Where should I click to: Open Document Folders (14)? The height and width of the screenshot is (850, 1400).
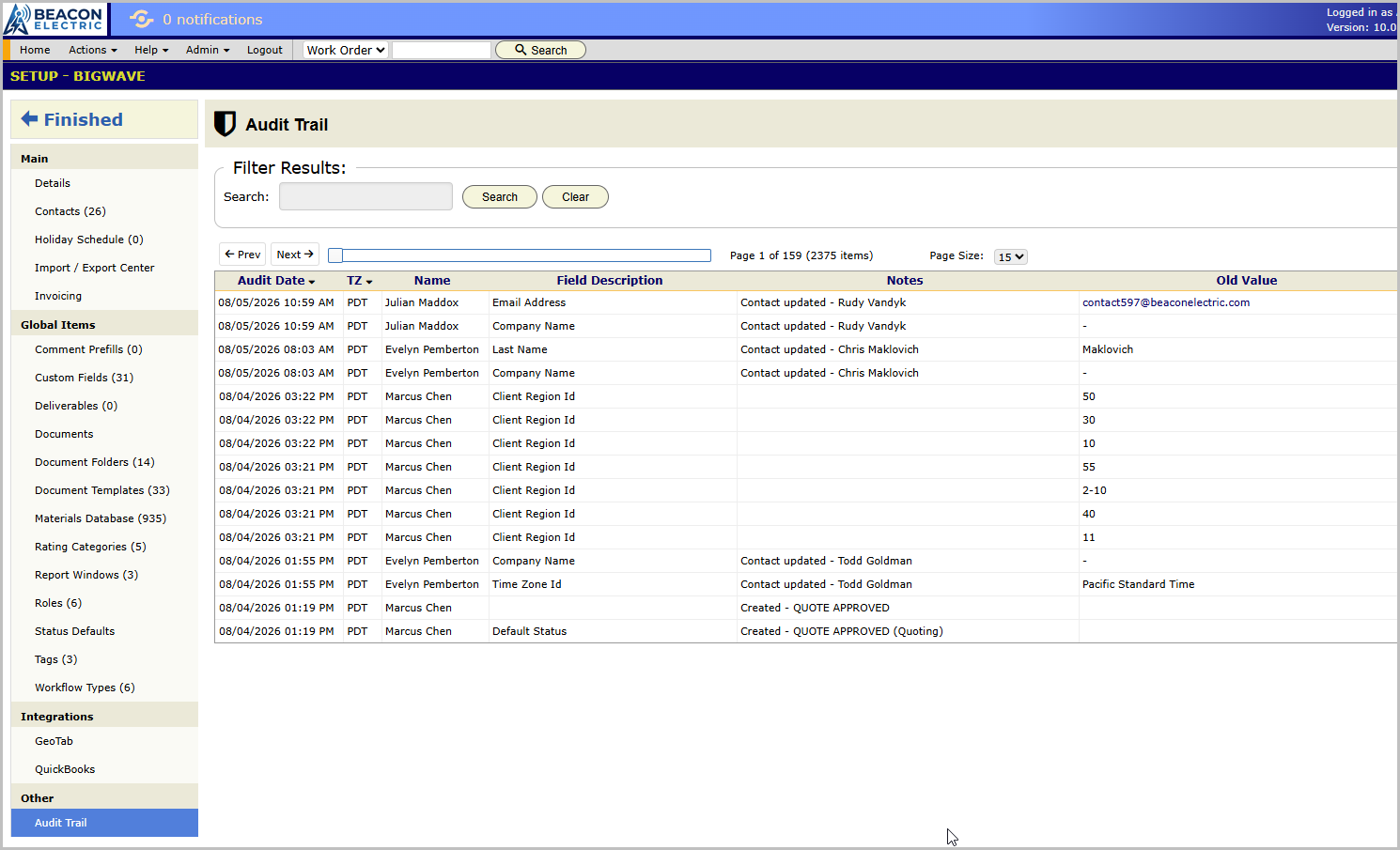[x=95, y=462]
